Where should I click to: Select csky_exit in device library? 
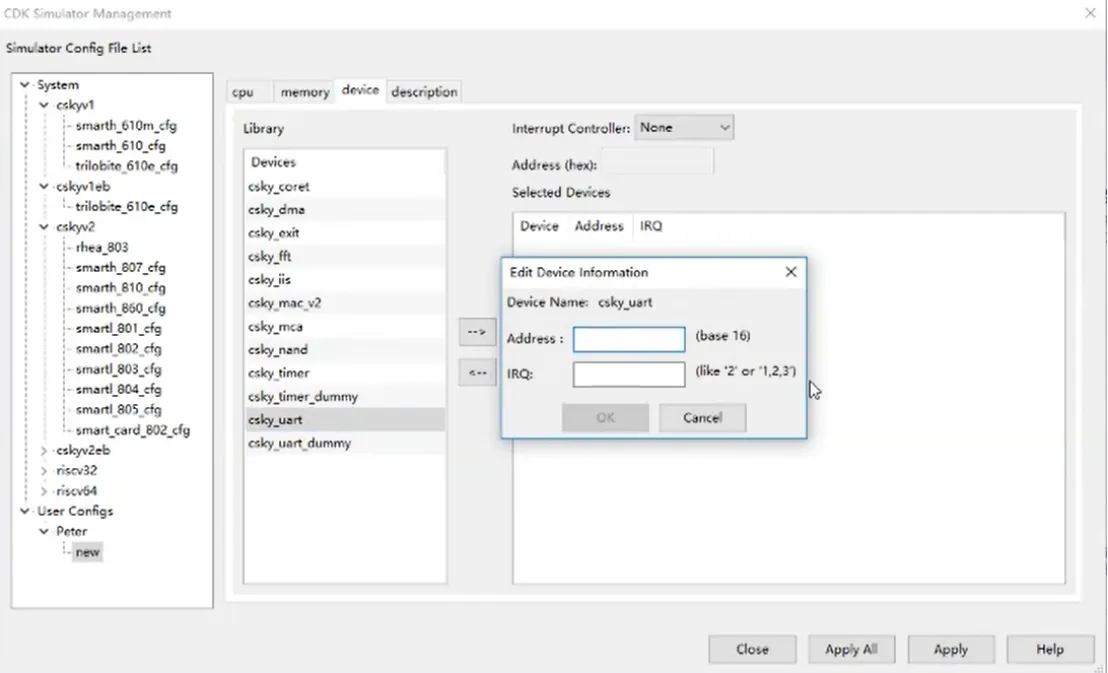(345, 233)
